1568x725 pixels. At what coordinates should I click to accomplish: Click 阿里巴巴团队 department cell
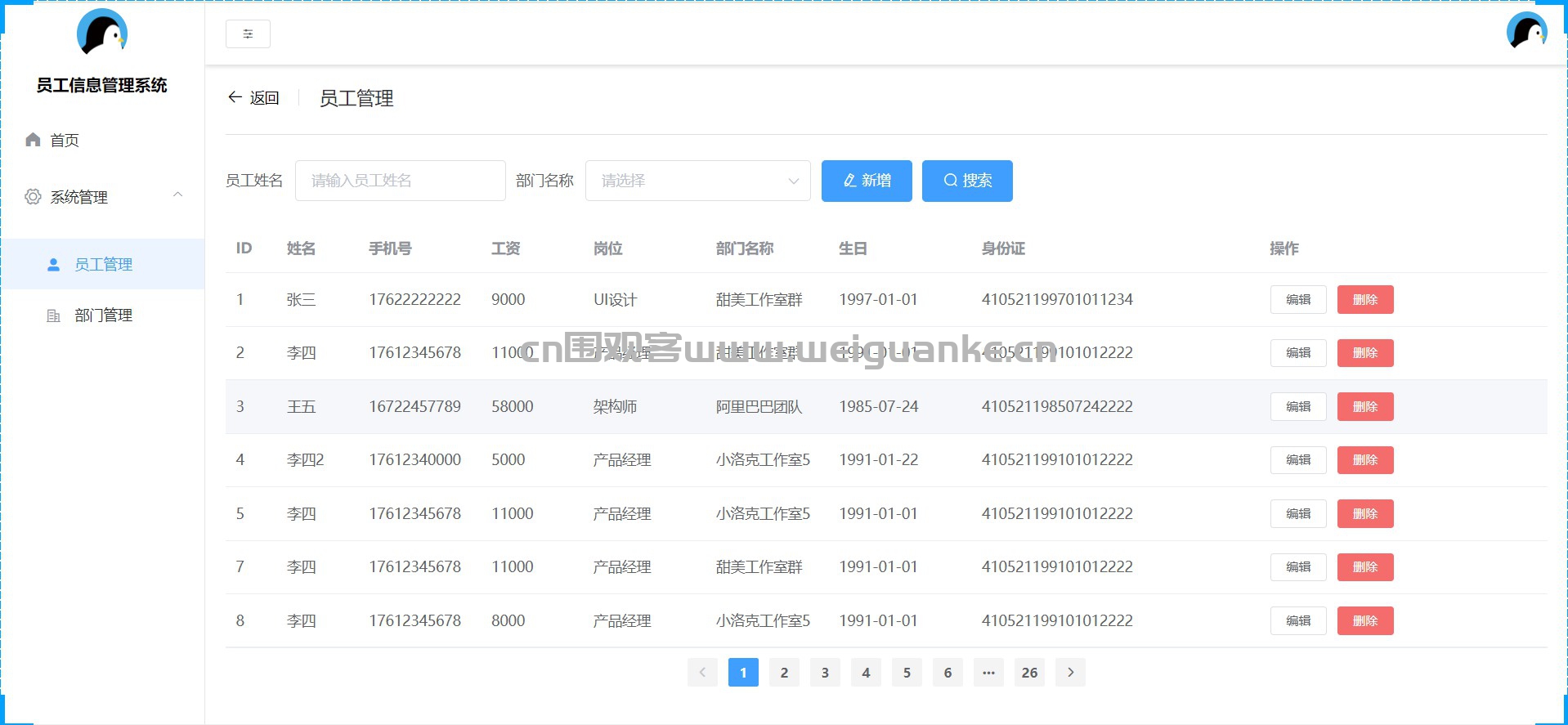point(759,407)
